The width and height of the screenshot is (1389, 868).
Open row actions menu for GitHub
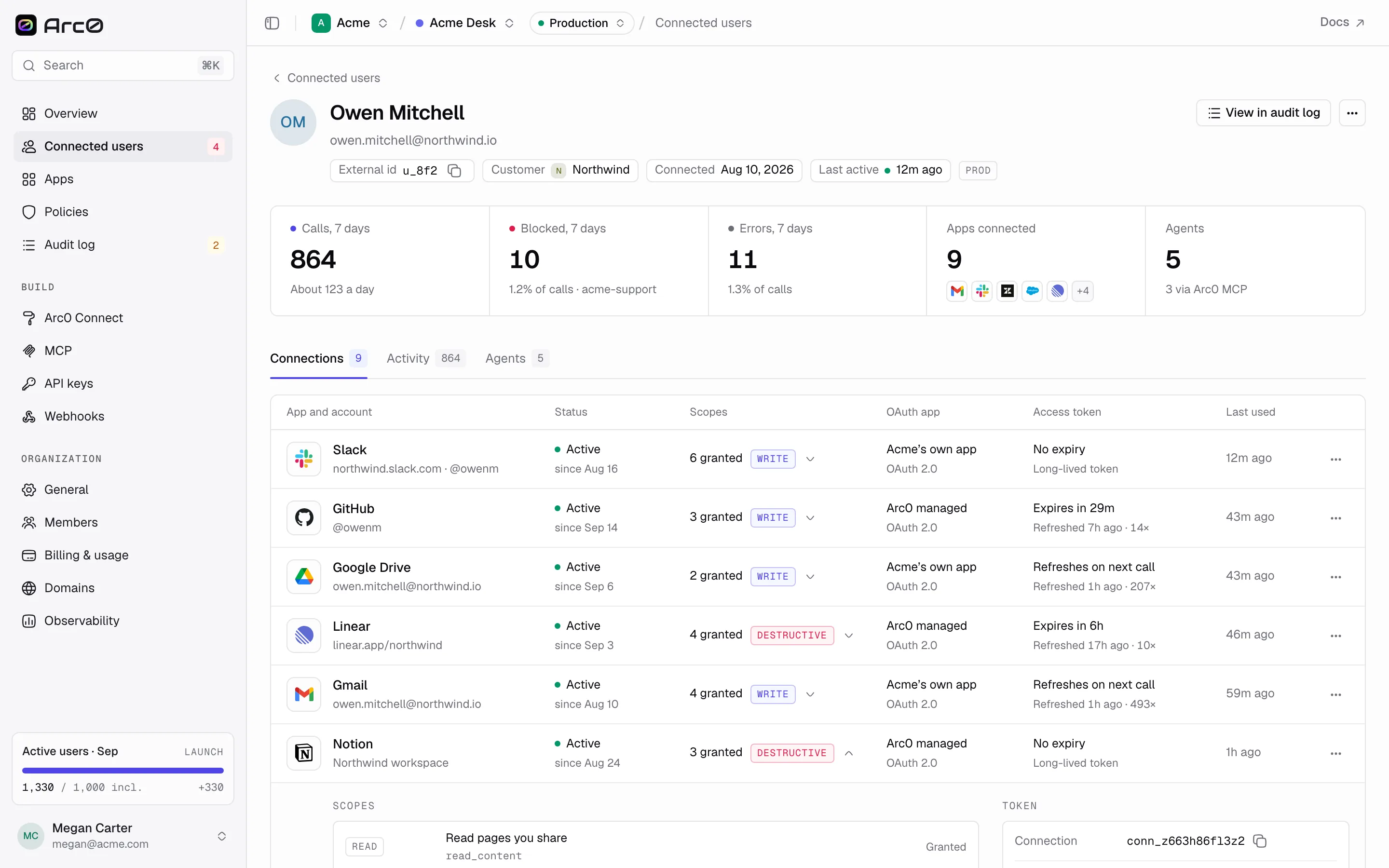point(1335,518)
